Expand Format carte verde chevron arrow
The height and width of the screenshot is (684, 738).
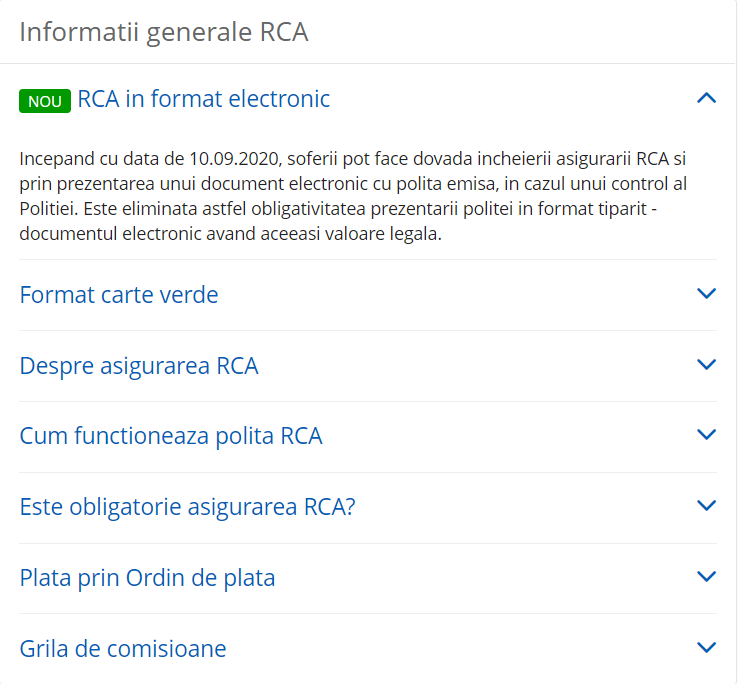(706, 294)
